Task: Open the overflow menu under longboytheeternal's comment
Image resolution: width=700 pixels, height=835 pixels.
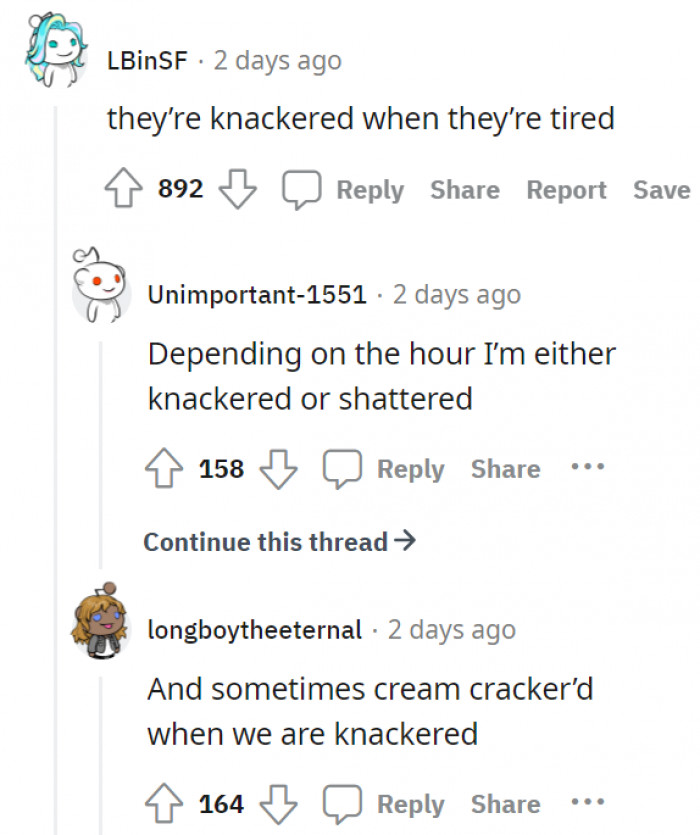Action: tap(587, 803)
